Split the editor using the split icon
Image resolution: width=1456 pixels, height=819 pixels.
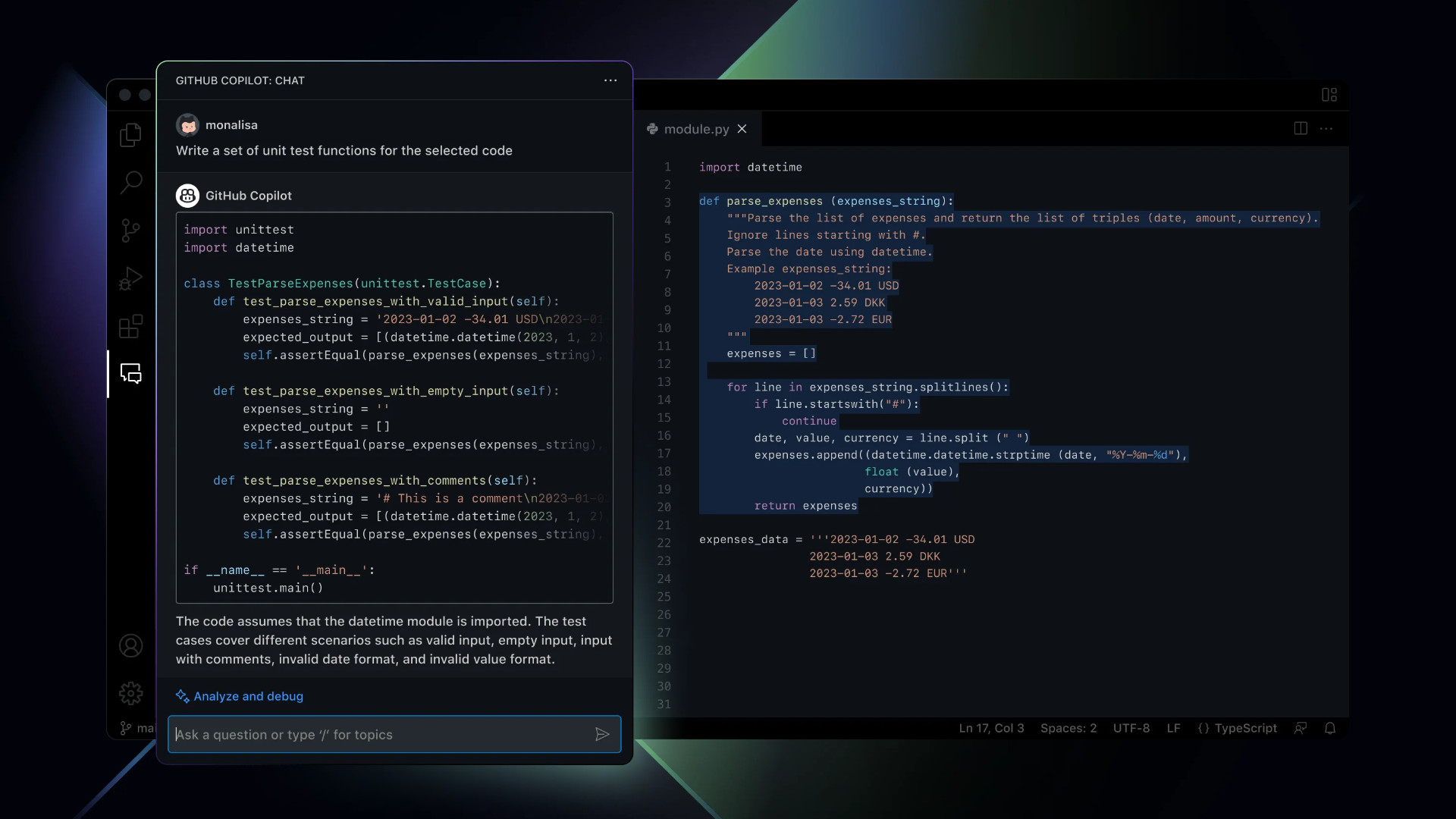point(1300,128)
